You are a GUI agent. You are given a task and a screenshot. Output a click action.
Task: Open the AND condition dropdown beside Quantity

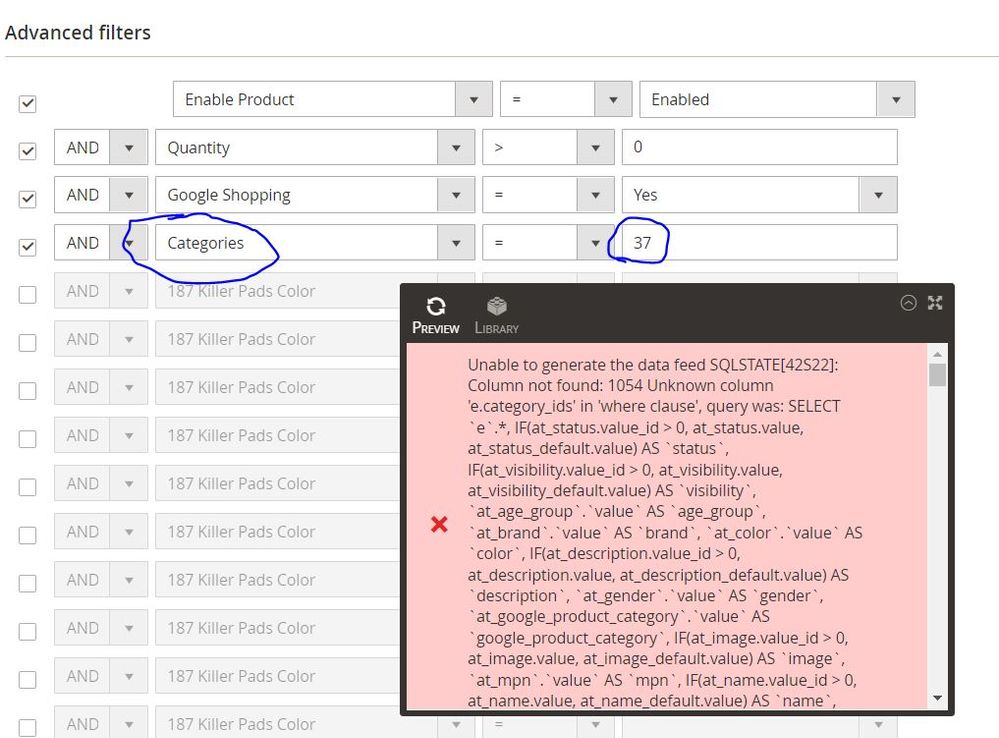[x=131, y=147]
